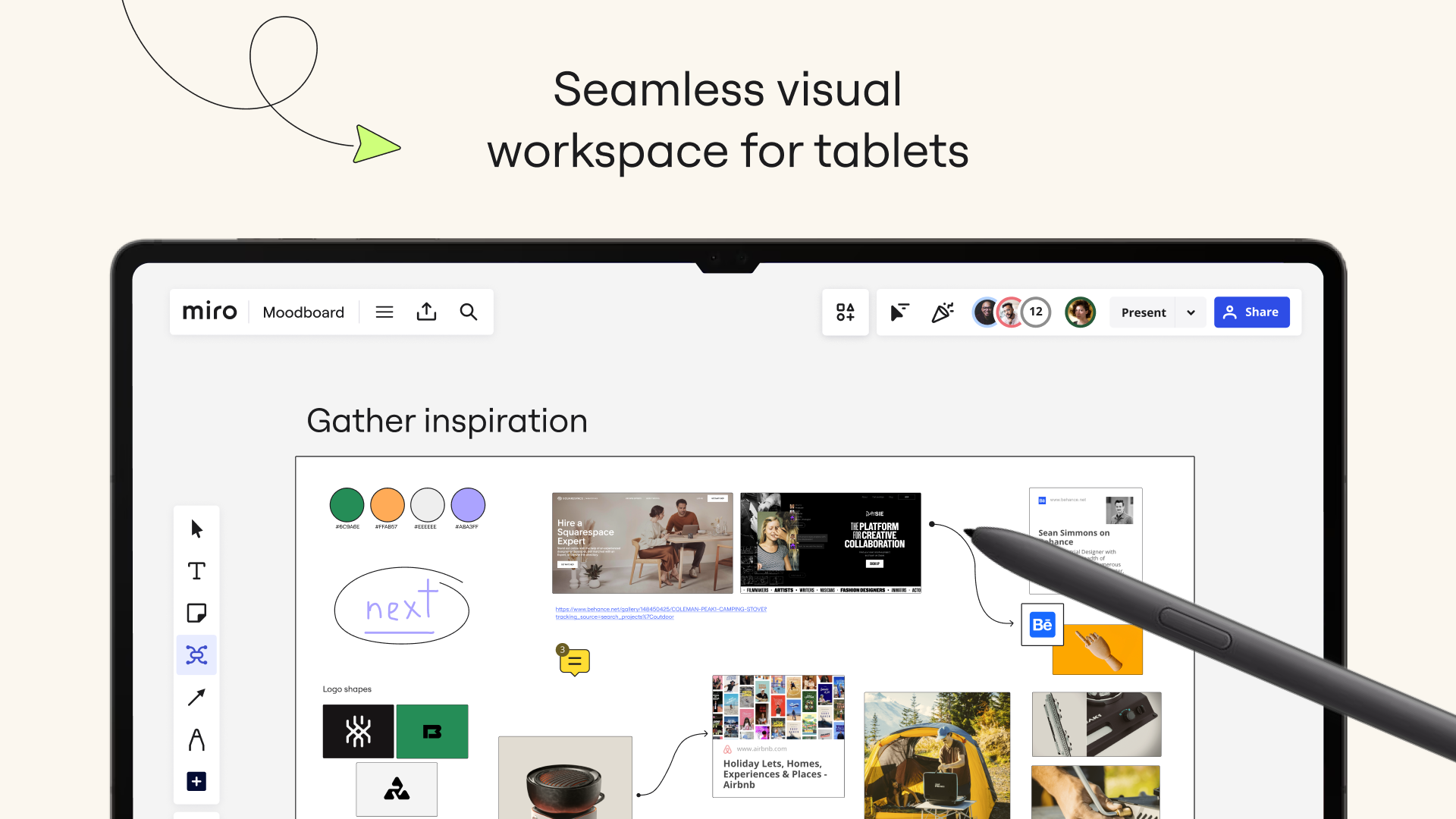Select the mind map tool
The width and height of the screenshot is (1456, 819).
196,655
